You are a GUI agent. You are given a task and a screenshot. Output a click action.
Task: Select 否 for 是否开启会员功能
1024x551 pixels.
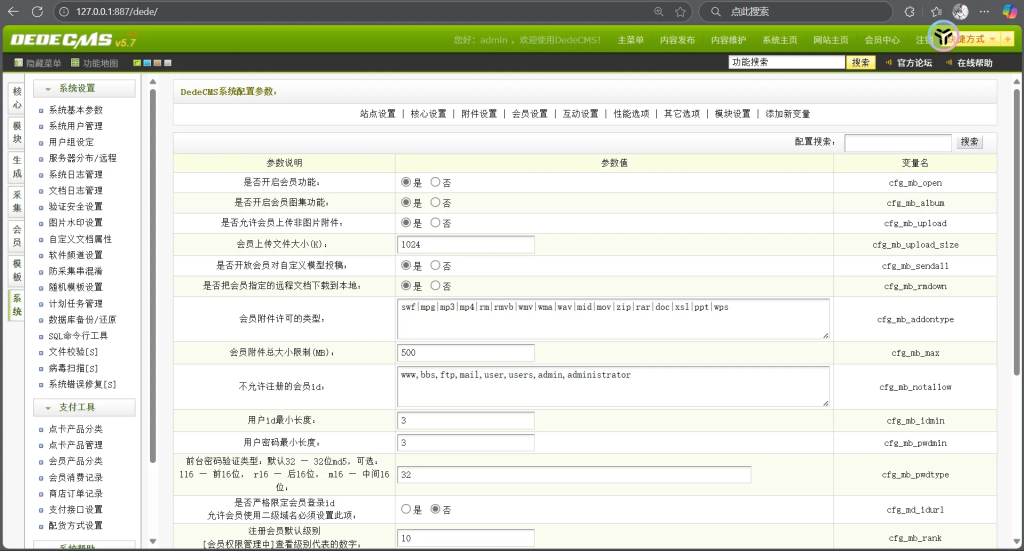click(435, 183)
